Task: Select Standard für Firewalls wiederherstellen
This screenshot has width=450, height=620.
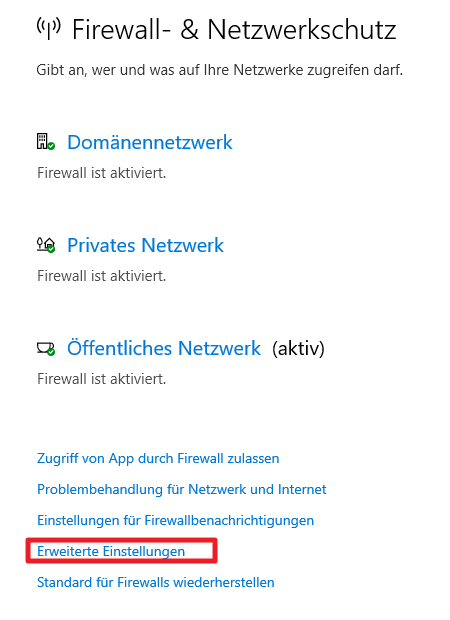Action: [156, 582]
